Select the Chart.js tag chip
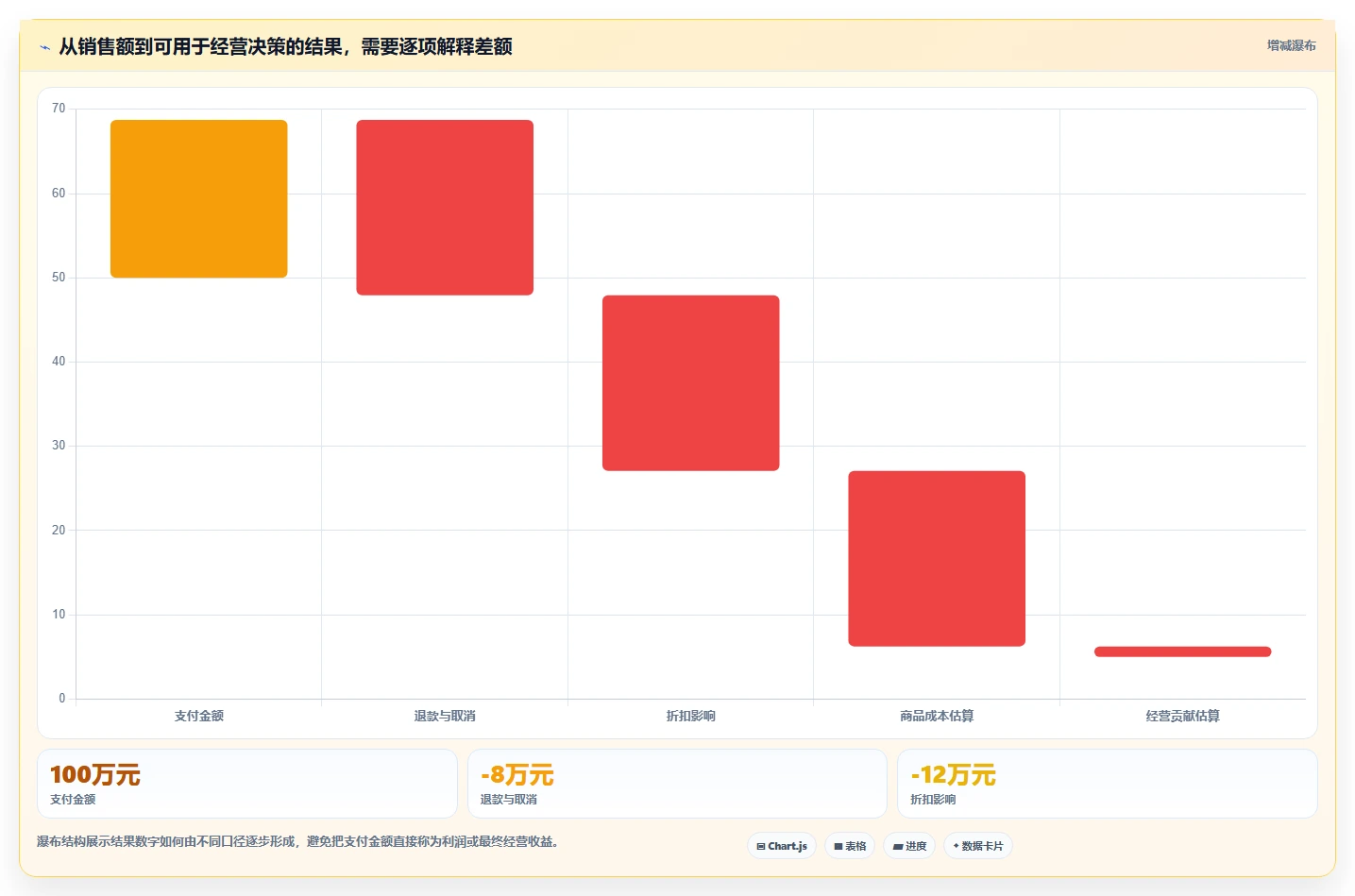 coord(782,846)
